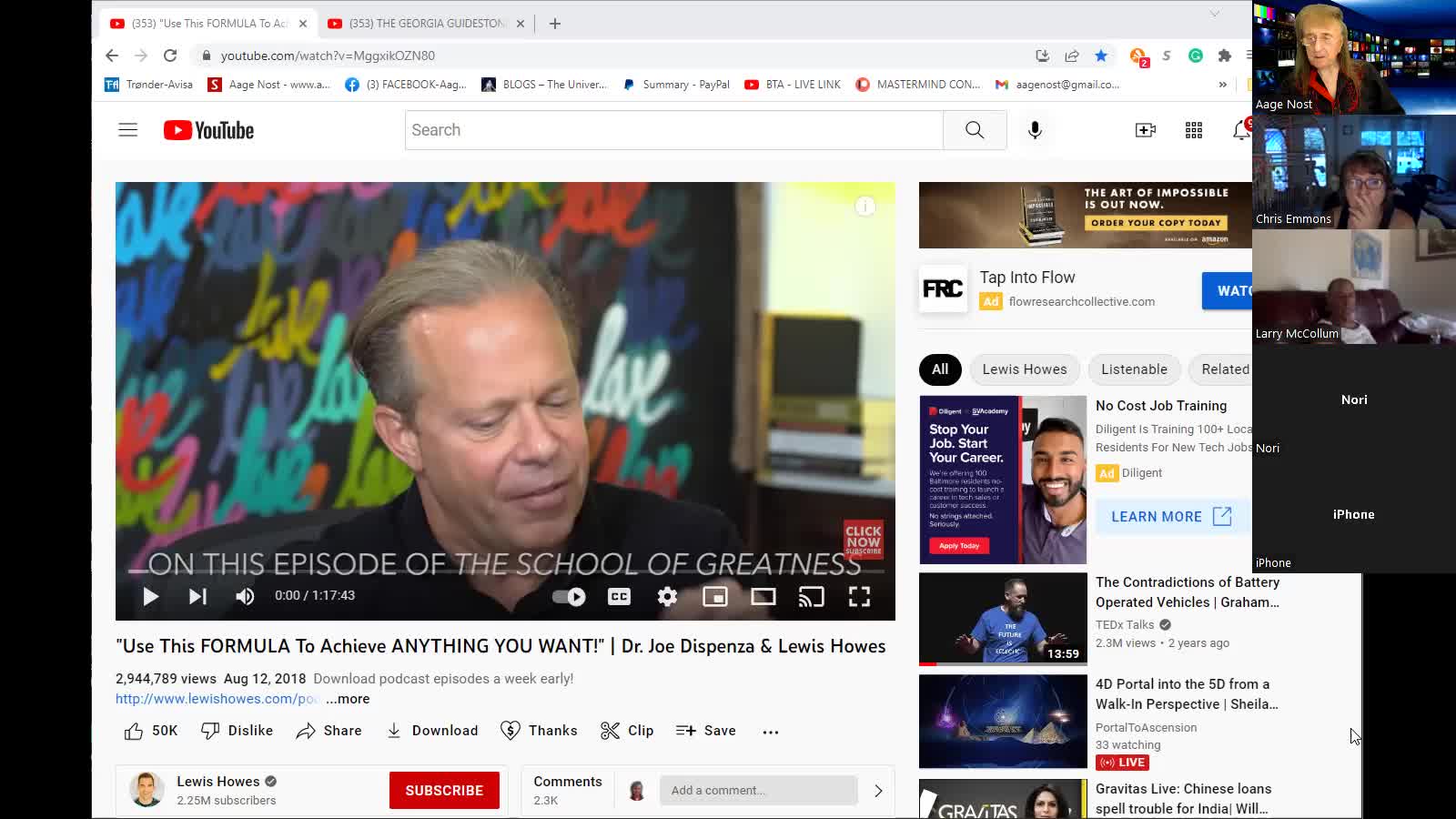This screenshot has width=1456, height=819.
Task: Start voice search with microphone icon
Action: (1035, 130)
